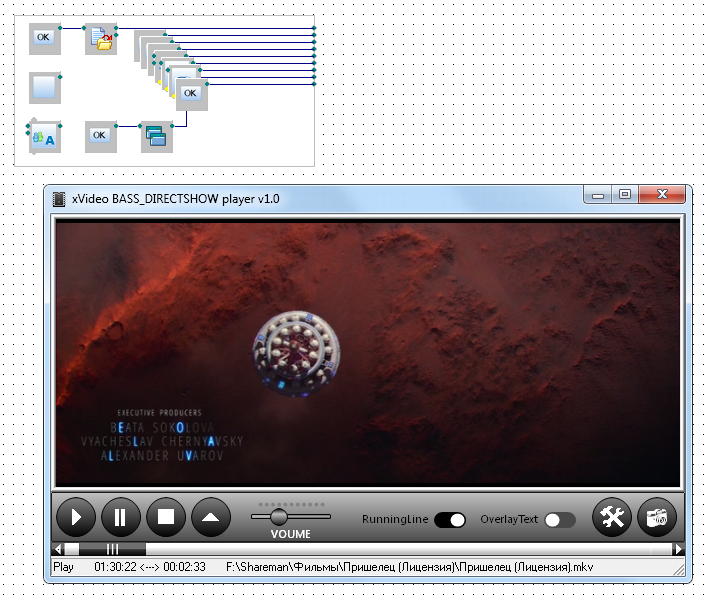Image resolution: width=710 pixels, height=603 pixels.
Task: Select the blank square panel node
Action: 44,87
